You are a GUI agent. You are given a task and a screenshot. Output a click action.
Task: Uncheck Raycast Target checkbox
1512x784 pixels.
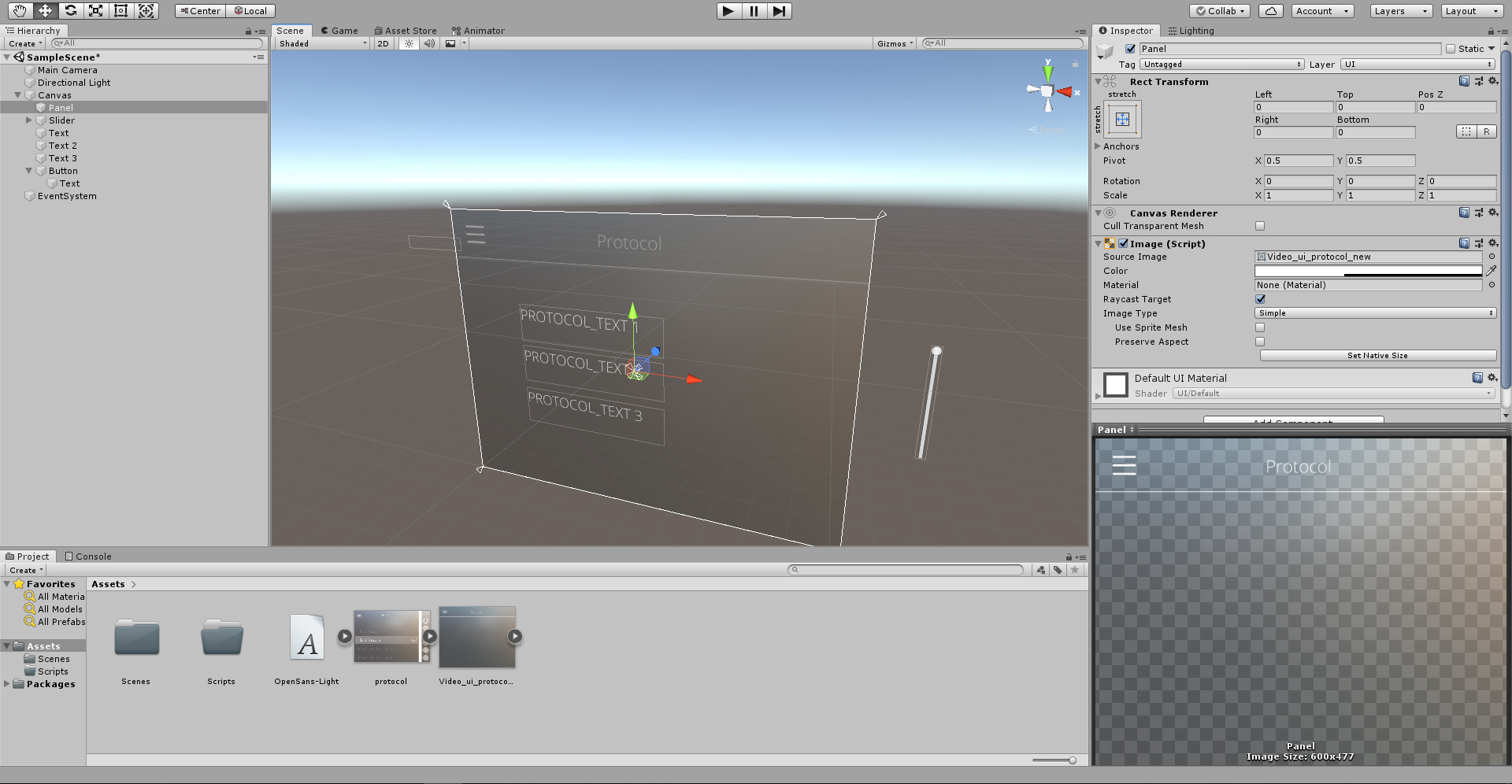(1260, 299)
